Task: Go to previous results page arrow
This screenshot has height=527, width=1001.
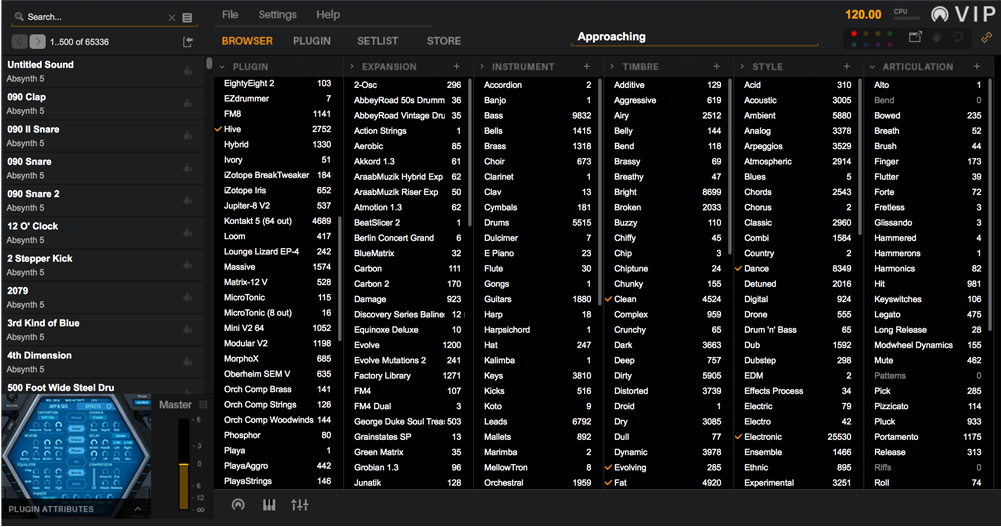Action: tap(20, 41)
